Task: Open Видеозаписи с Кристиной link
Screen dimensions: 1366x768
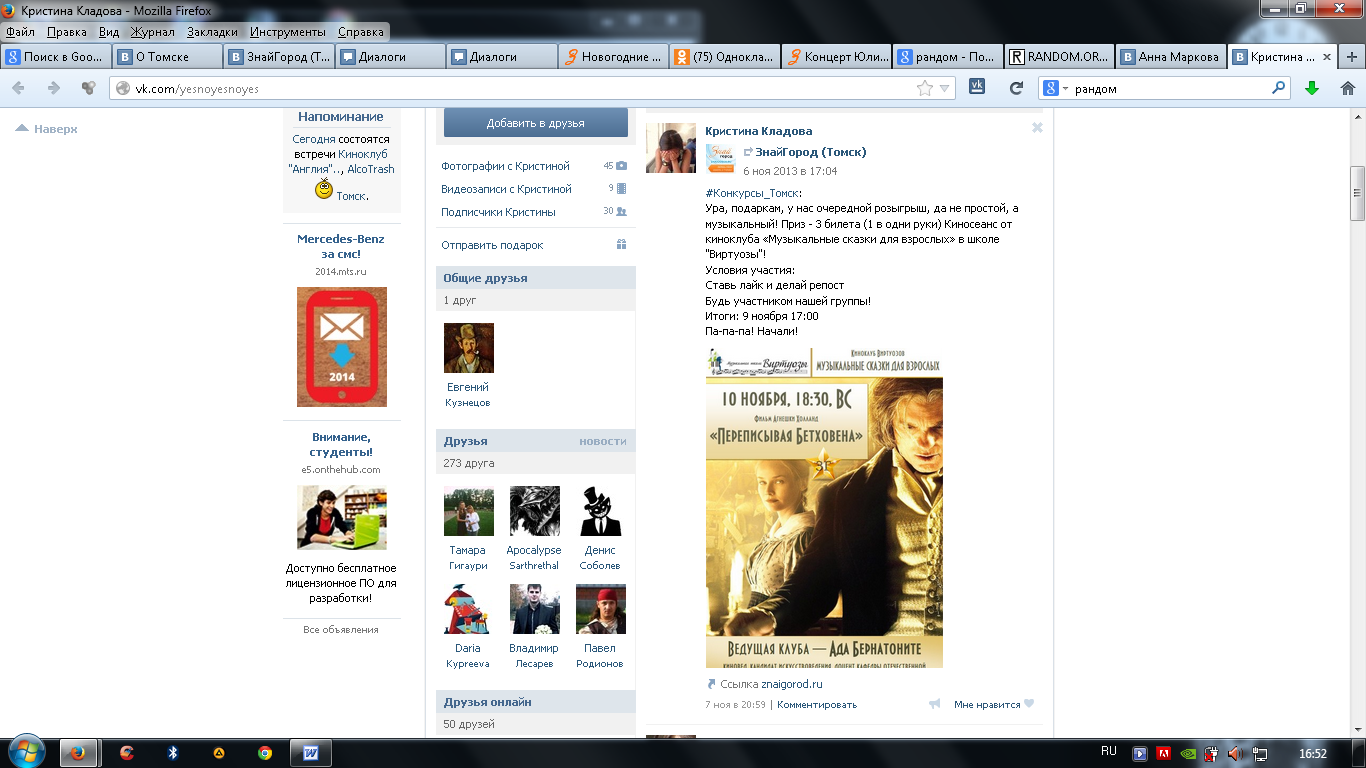Action: click(x=506, y=189)
